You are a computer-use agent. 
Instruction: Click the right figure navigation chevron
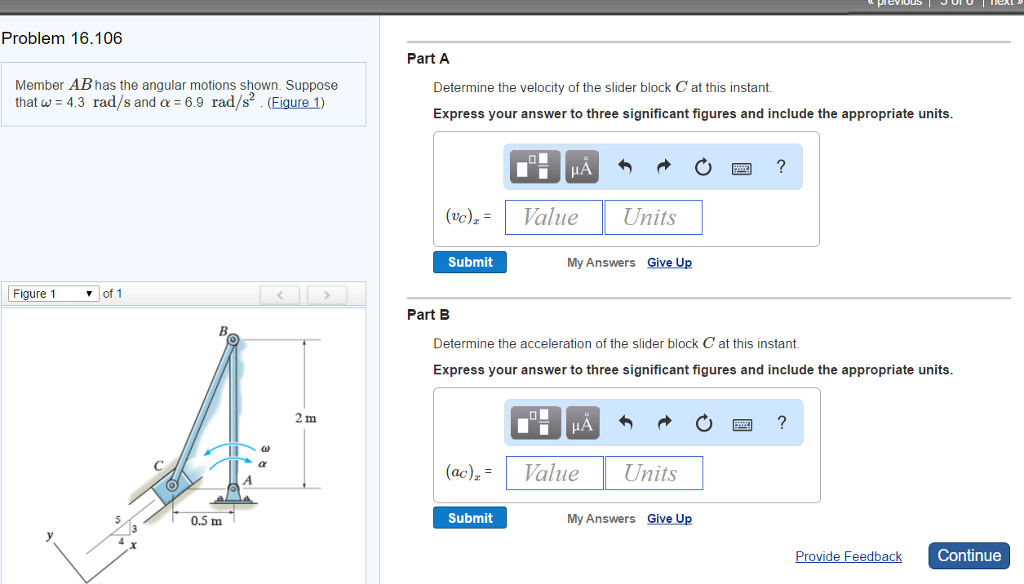328,294
